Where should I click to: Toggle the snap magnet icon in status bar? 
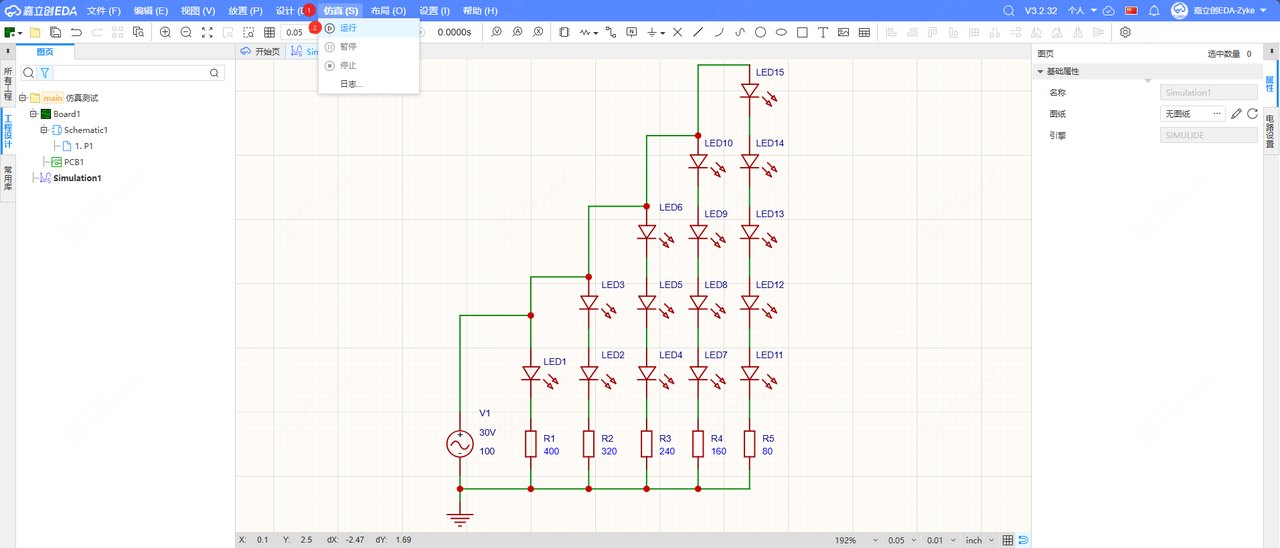[x=1023, y=540]
